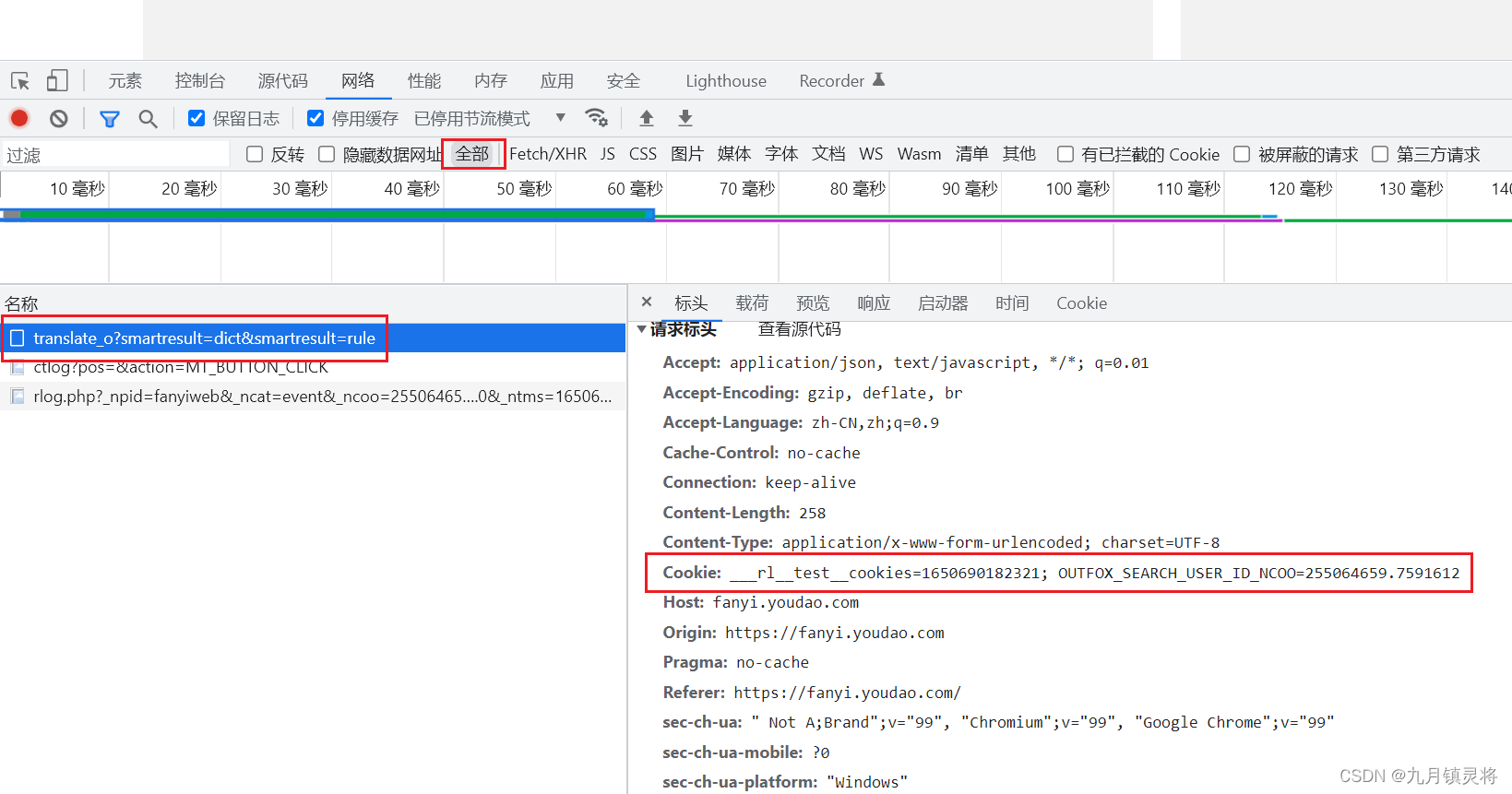The image size is (1512, 794).
Task: Filter requests by 其他 type
Action: (x=1019, y=154)
